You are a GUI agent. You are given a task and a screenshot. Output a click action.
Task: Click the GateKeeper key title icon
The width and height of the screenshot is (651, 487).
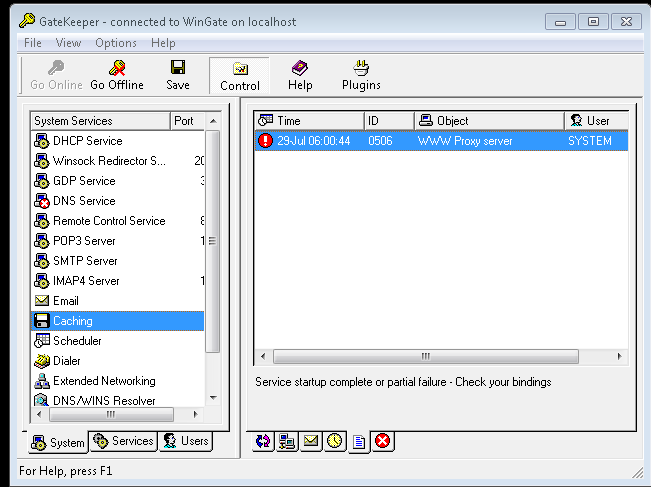pyautogui.click(x=27, y=21)
